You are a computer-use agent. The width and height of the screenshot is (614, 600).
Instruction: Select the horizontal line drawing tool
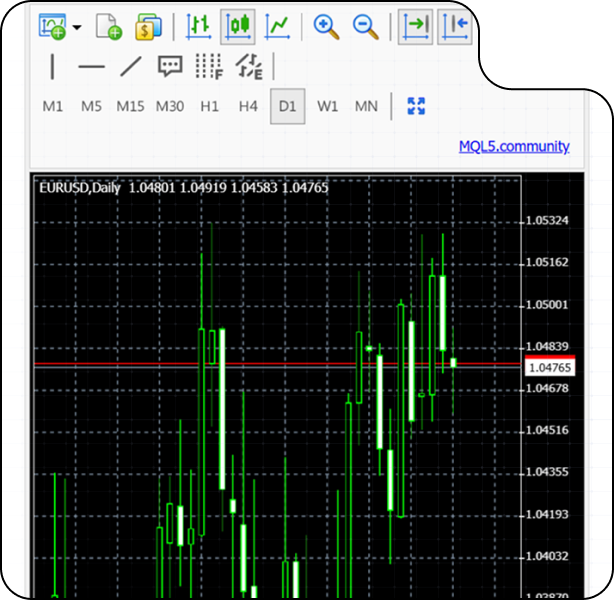click(x=91, y=67)
